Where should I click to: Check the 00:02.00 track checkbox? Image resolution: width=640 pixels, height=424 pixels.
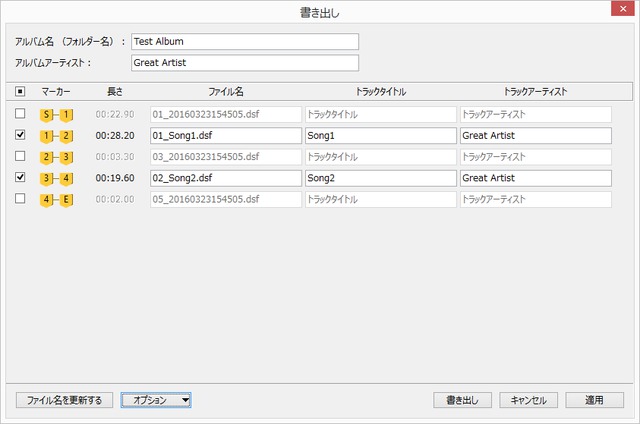tap(21, 199)
